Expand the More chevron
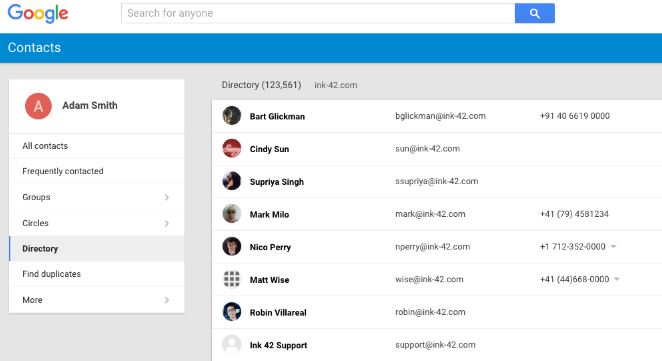The width and height of the screenshot is (662, 361). click(x=167, y=300)
